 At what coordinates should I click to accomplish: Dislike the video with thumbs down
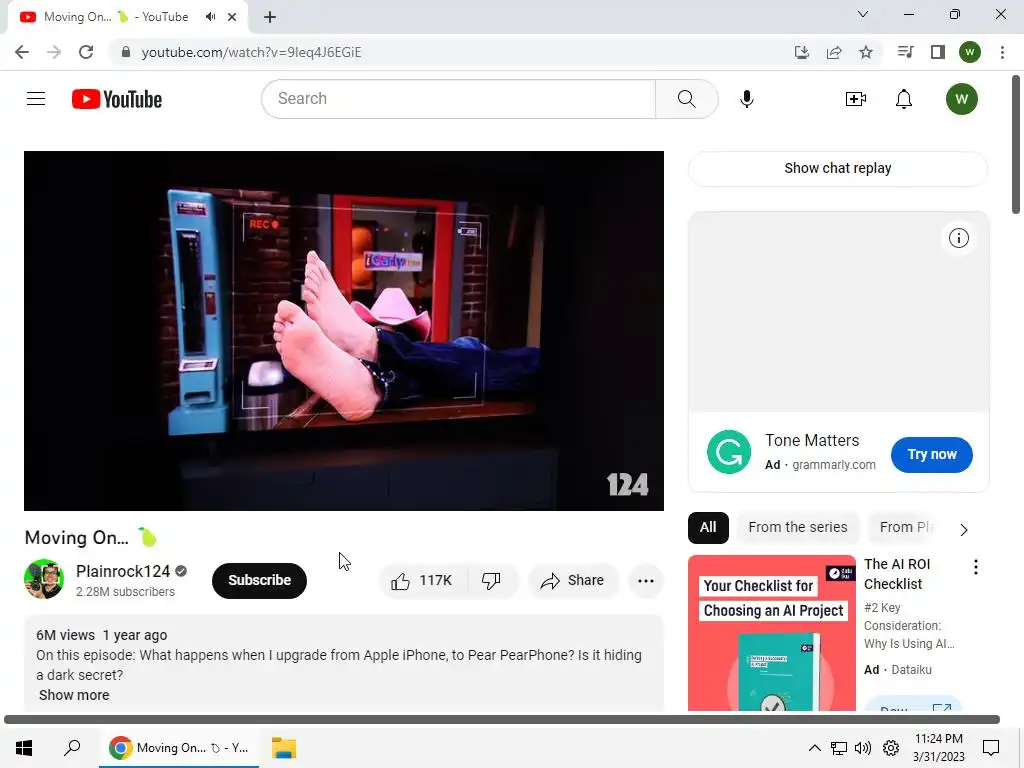point(492,581)
